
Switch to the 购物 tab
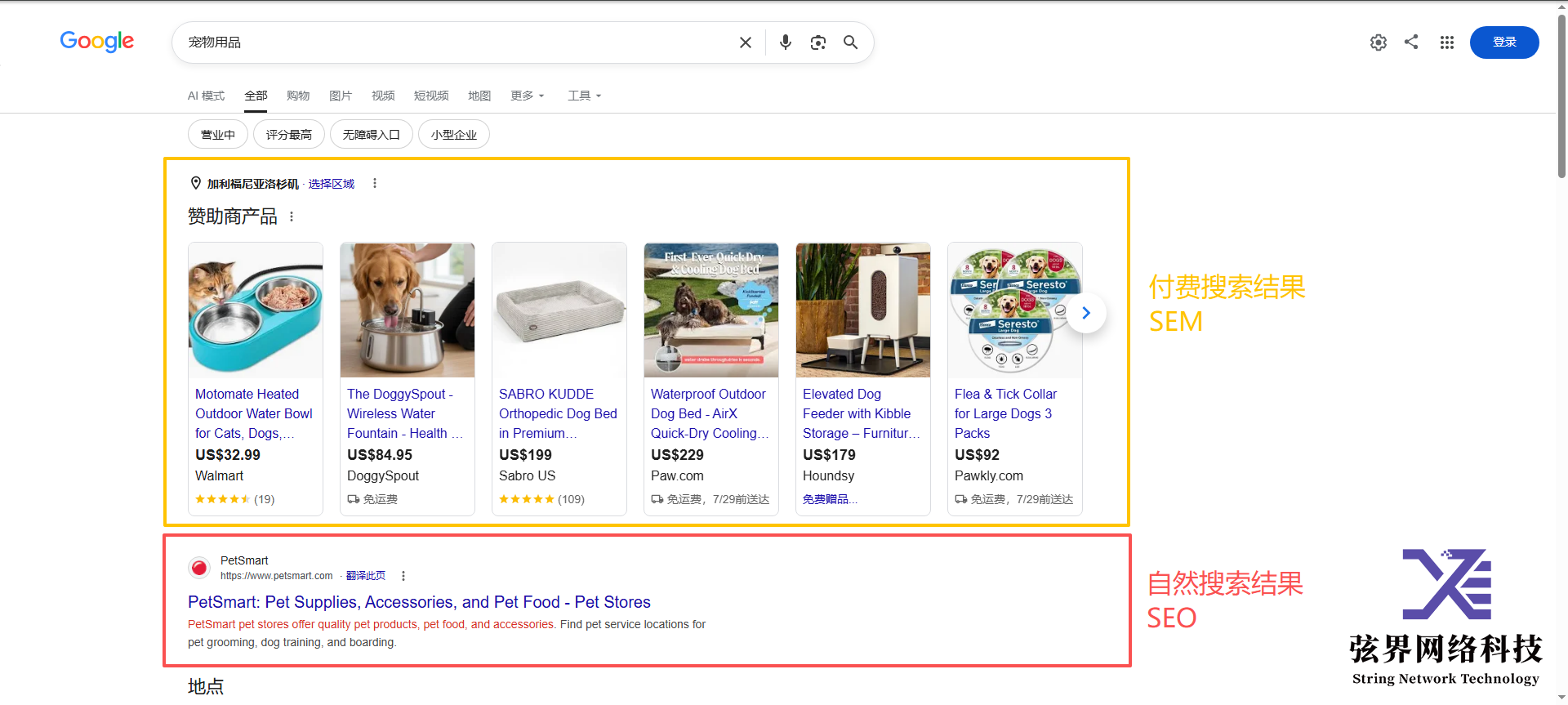[x=298, y=96]
